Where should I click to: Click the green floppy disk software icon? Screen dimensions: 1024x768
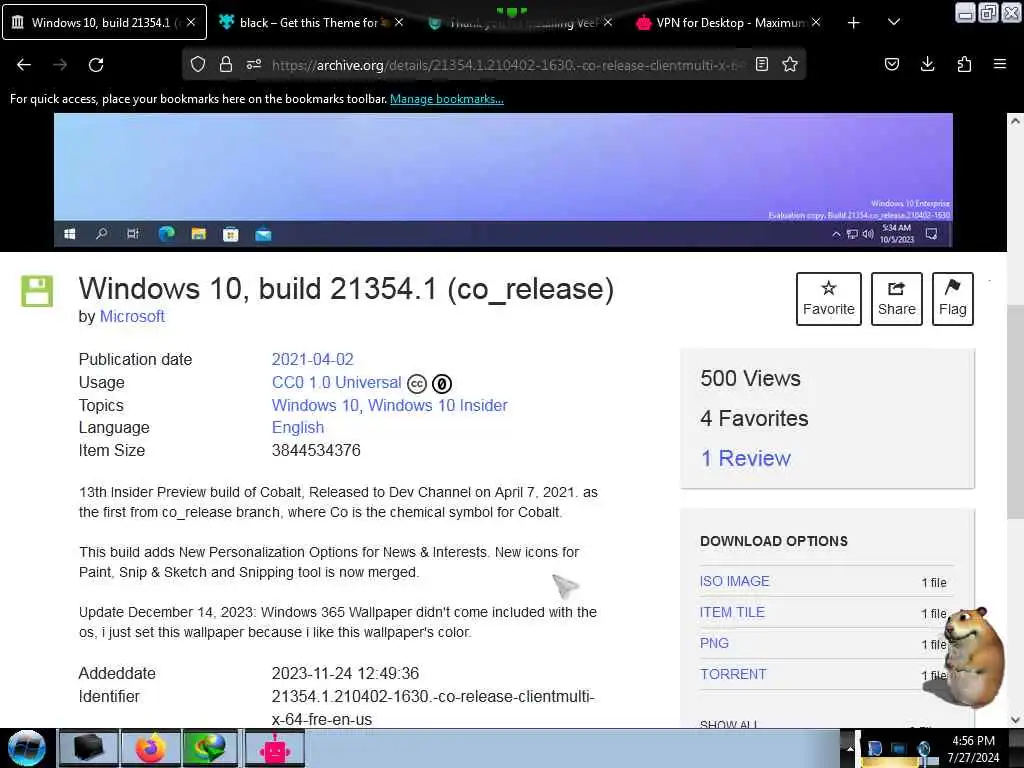pos(37,291)
